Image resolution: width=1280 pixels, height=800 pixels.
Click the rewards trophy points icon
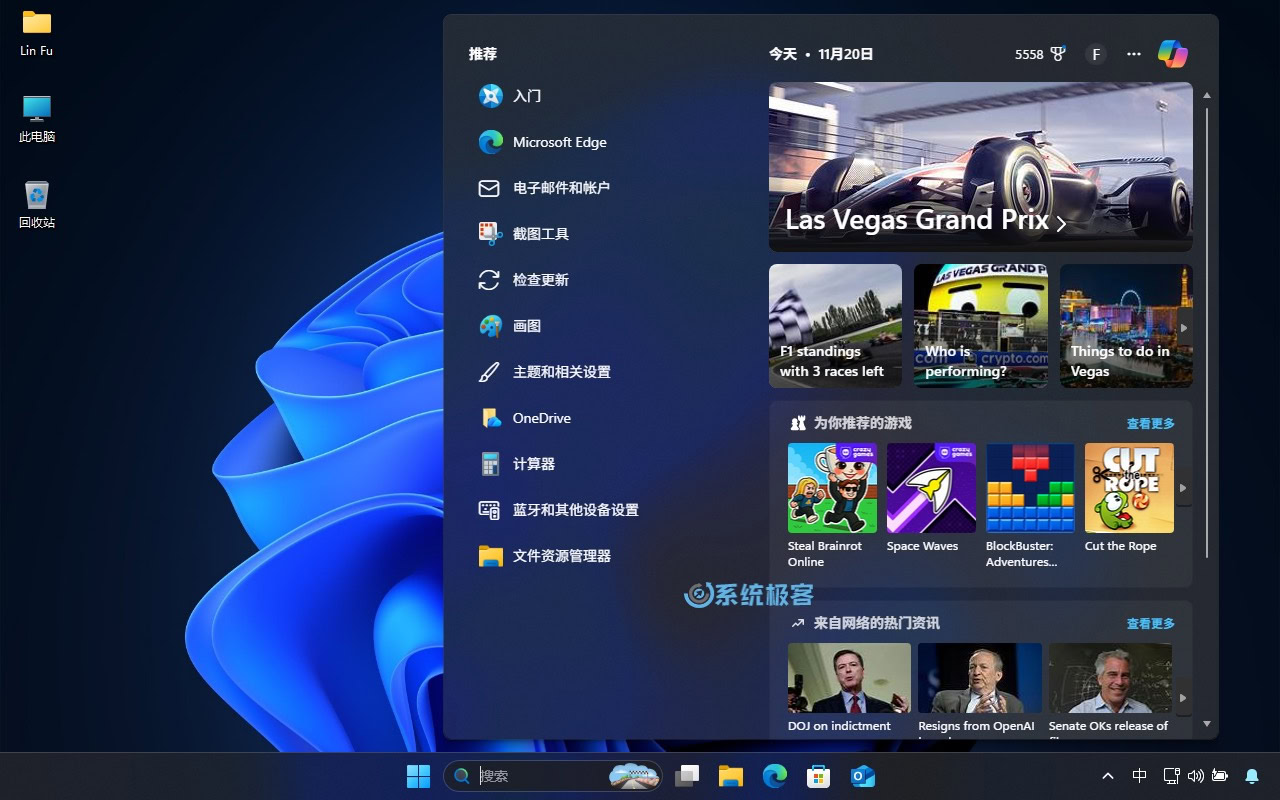point(1057,54)
